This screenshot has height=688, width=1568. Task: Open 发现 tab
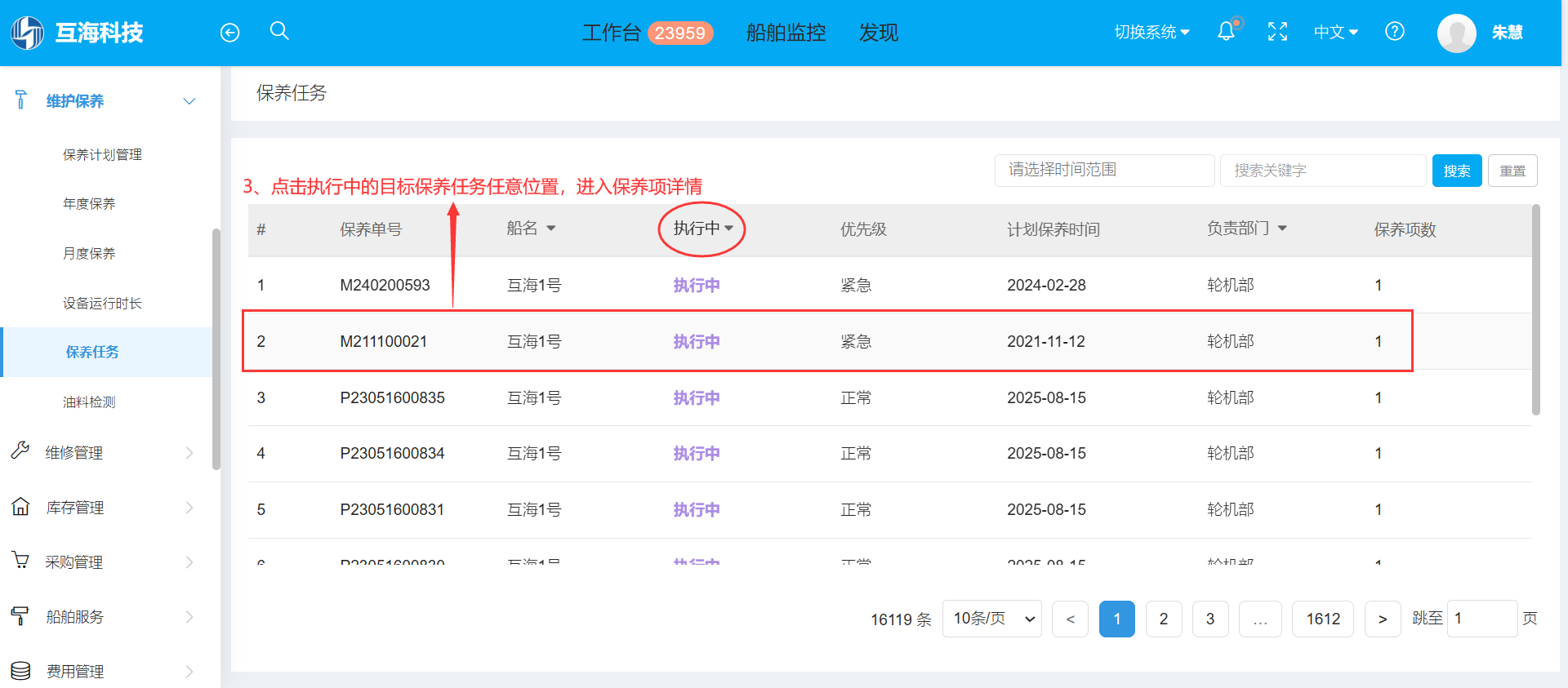coord(879,33)
